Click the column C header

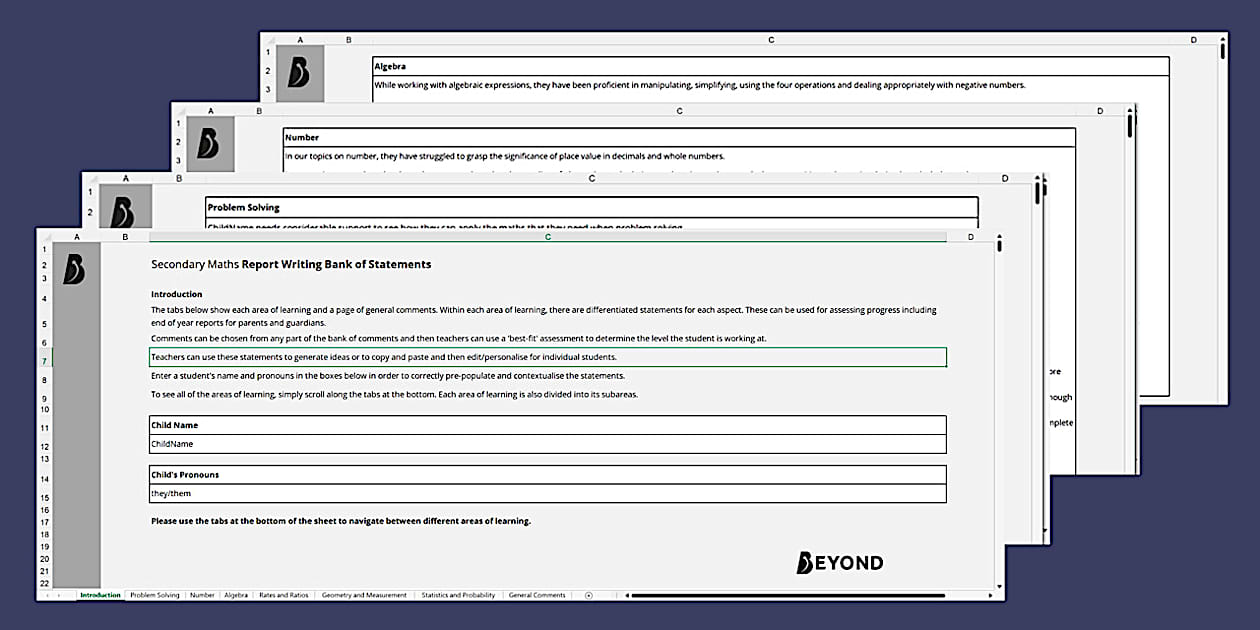pos(548,237)
